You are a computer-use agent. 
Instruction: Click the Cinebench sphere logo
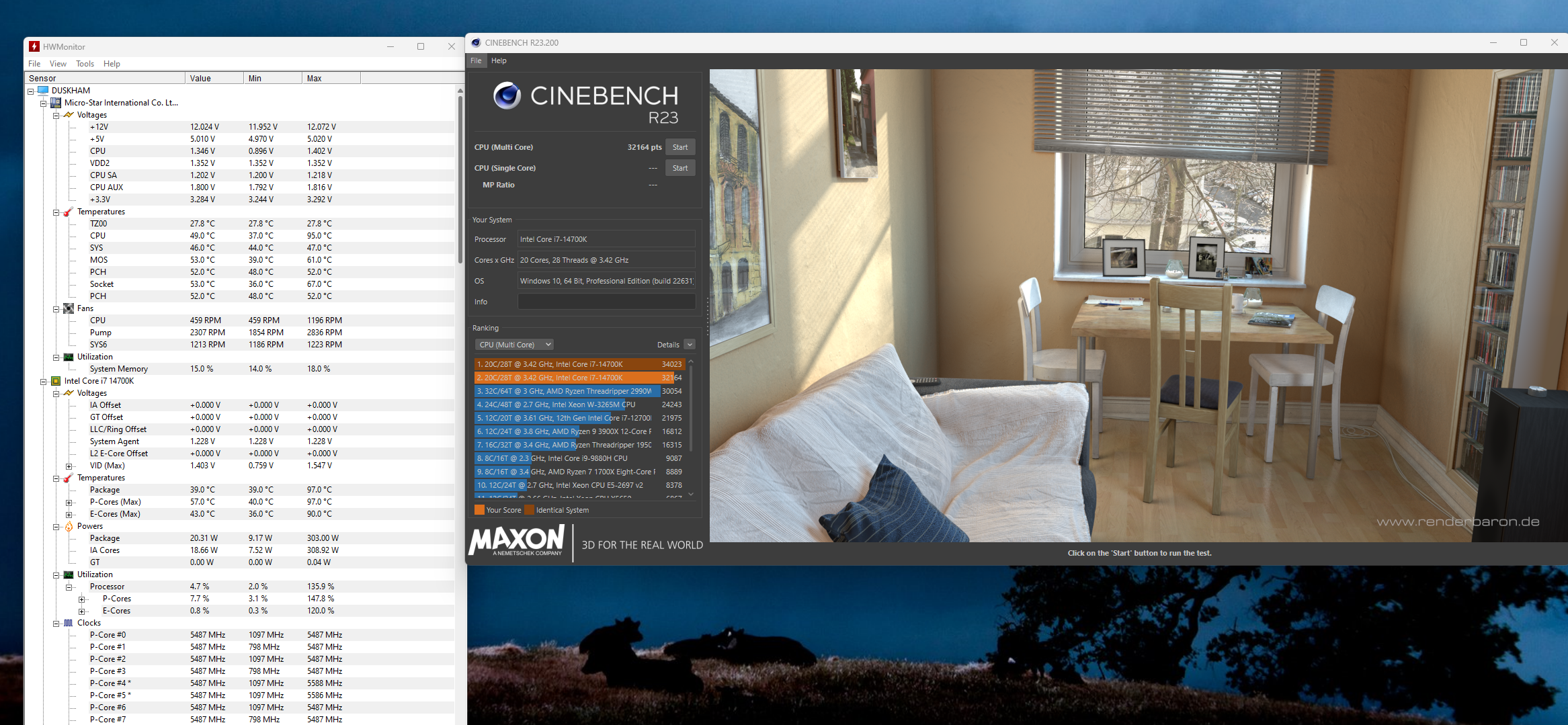[x=507, y=95]
